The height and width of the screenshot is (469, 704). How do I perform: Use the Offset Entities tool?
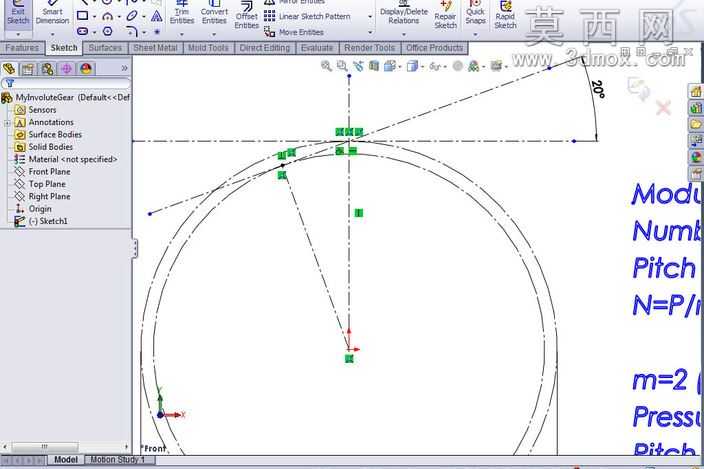click(x=246, y=15)
